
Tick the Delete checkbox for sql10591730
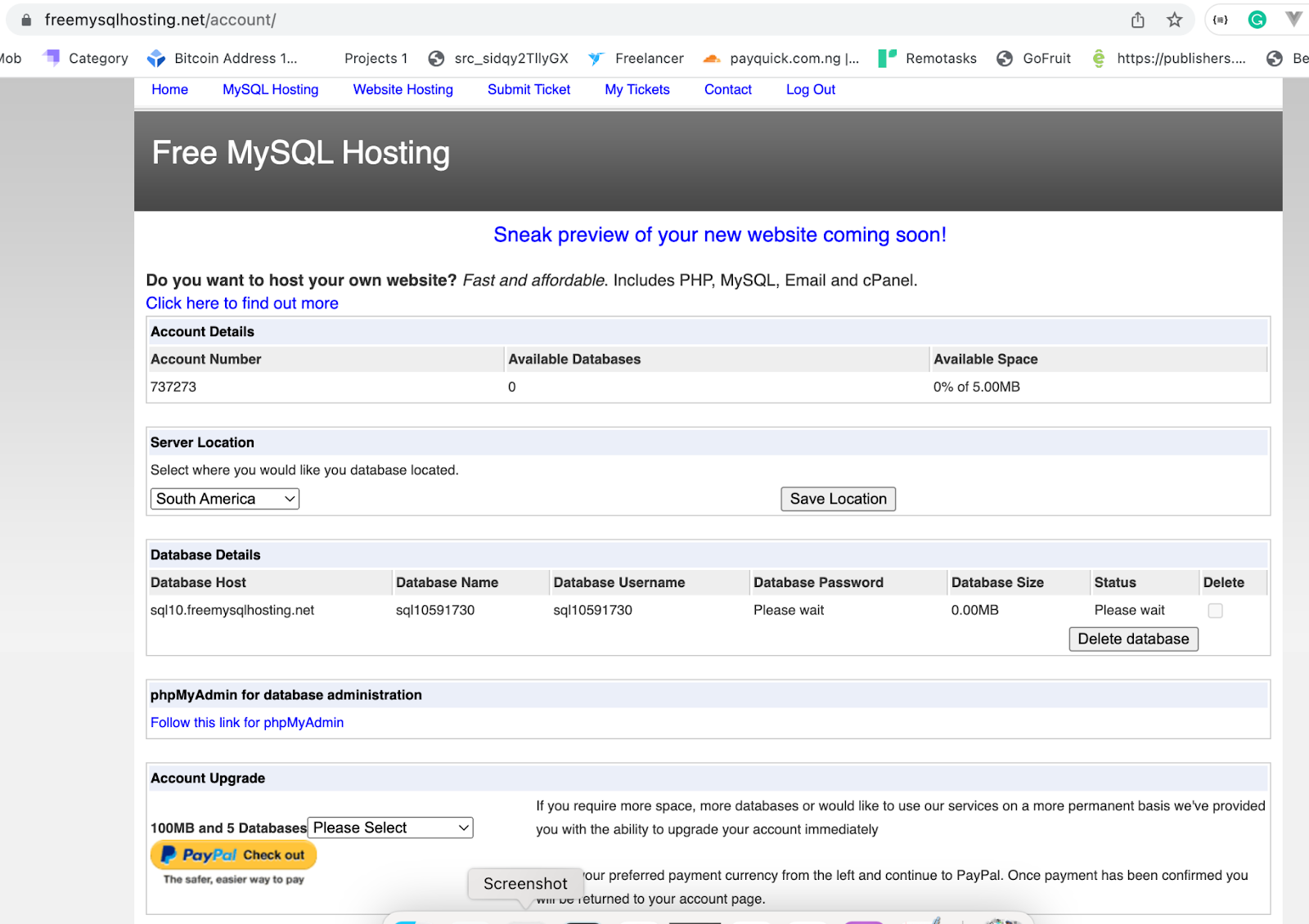(x=1215, y=611)
